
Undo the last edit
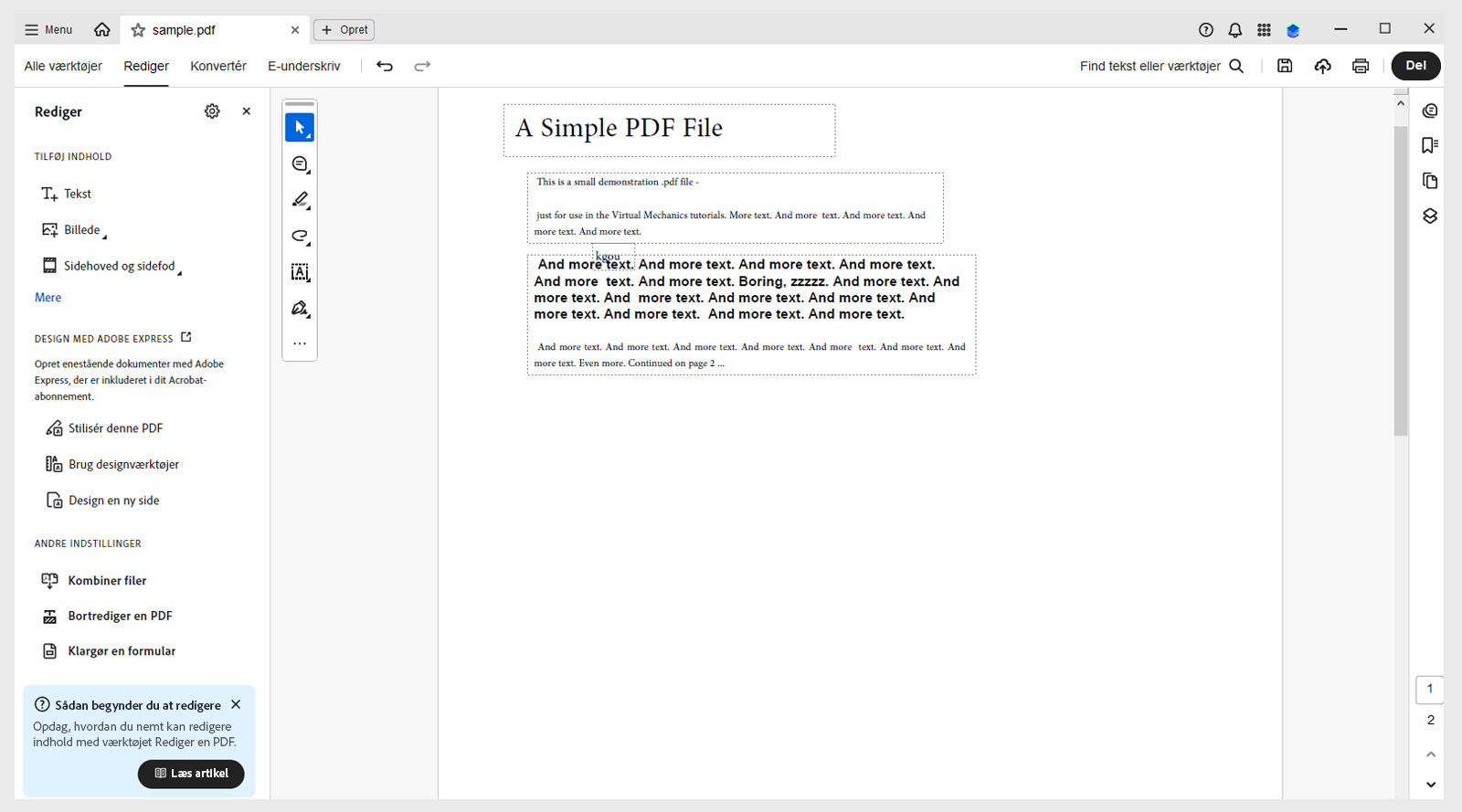pyautogui.click(x=385, y=66)
